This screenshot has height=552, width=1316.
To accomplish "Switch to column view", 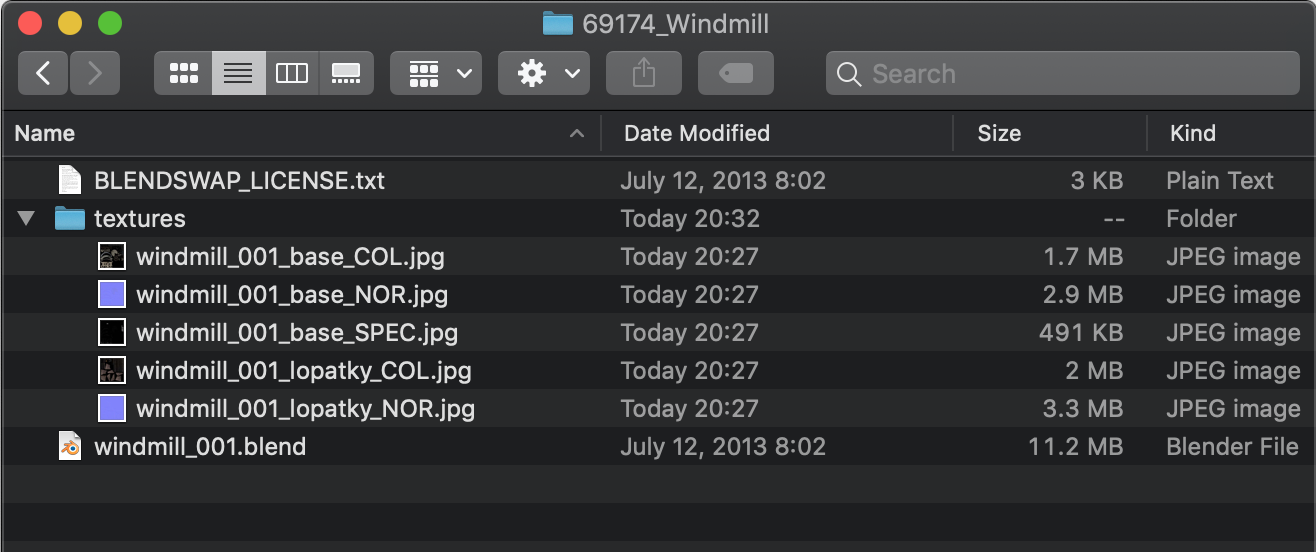I will [292, 73].
